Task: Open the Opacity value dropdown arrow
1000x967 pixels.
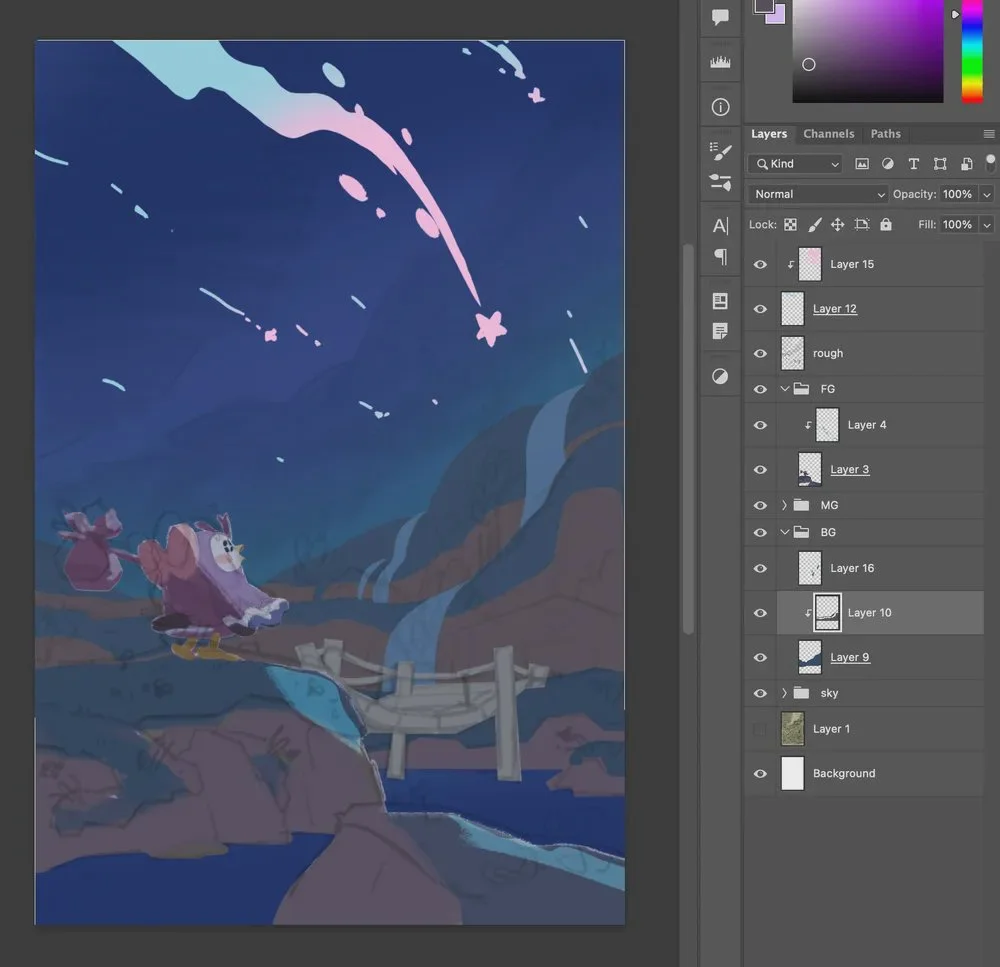Action: [x=987, y=195]
